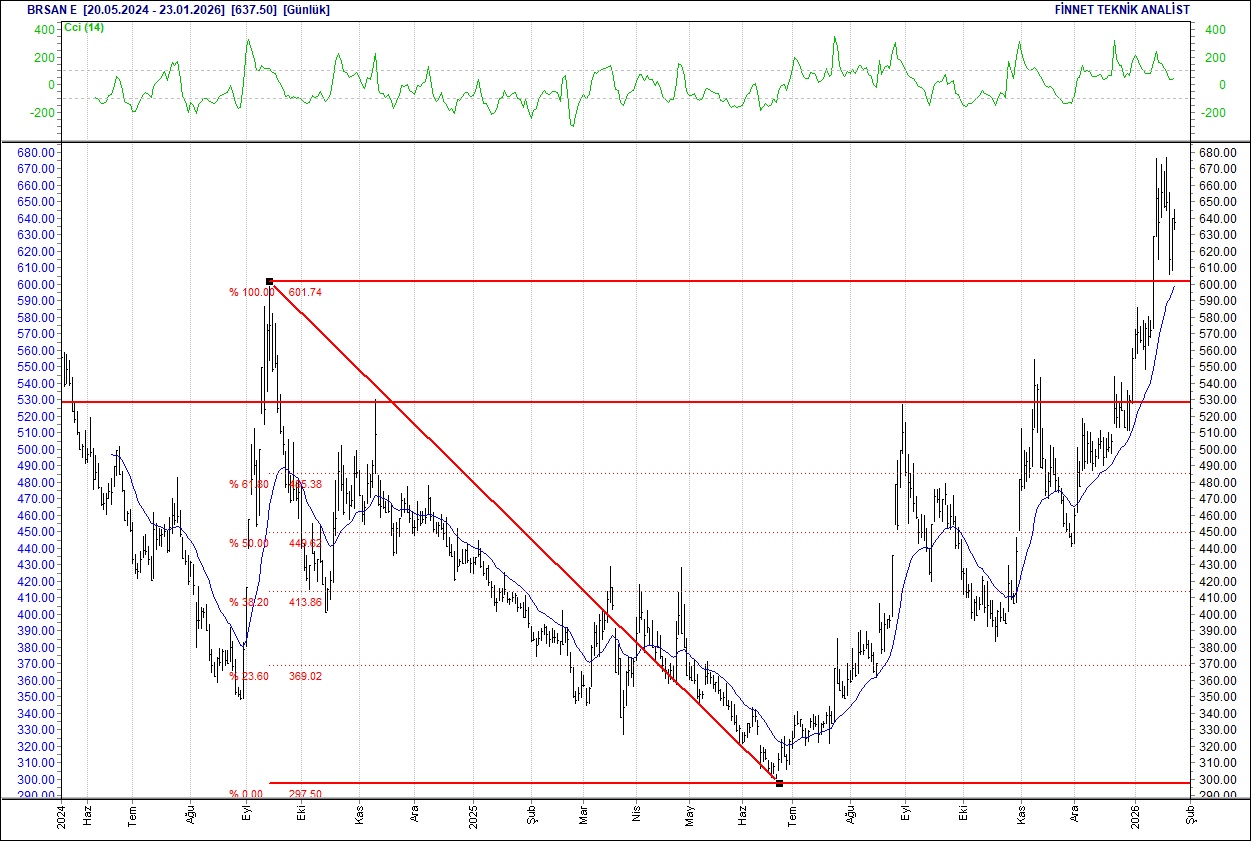
Task: Select the lower Fibonacci anchor square marker
Action: 778,783
